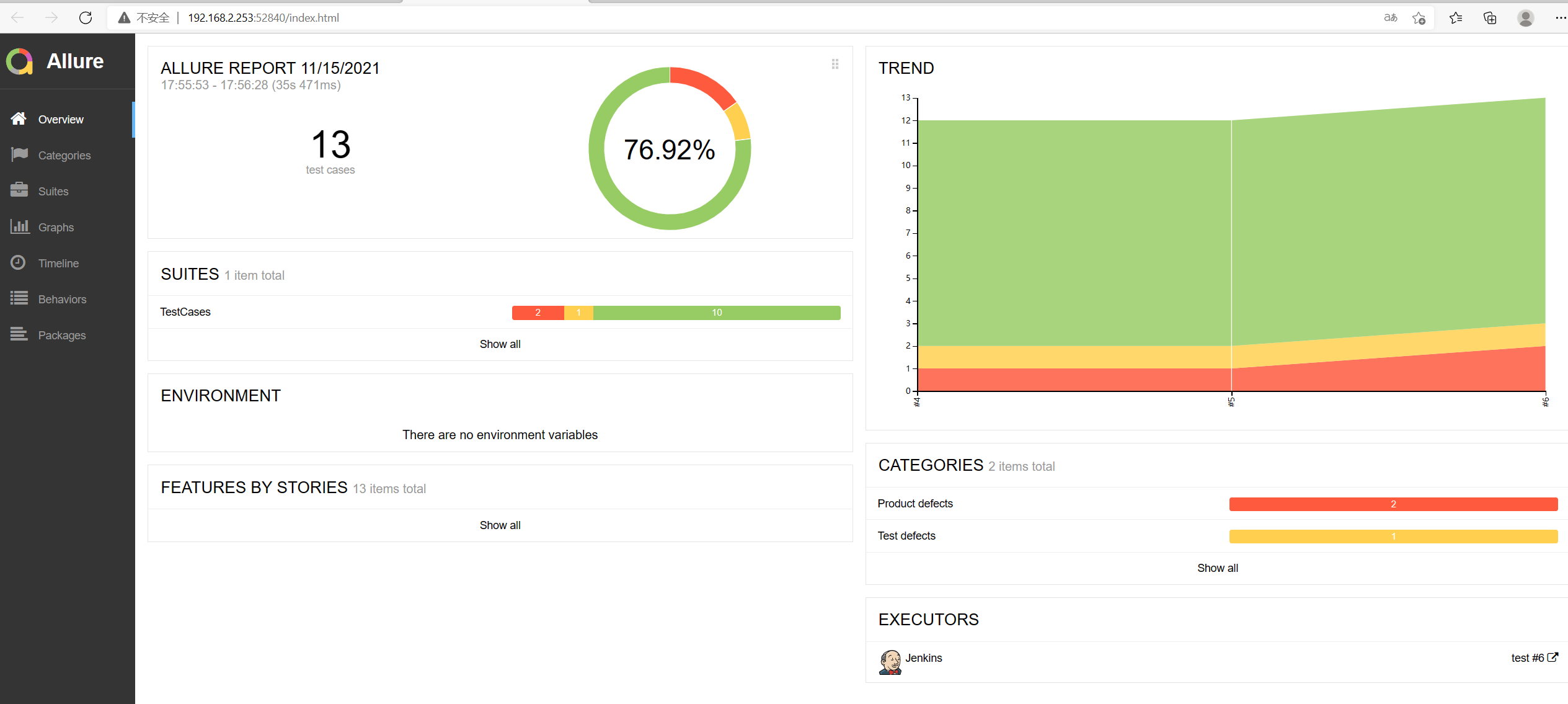Open Timeline via the clock icon
The height and width of the screenshot is (704, 1568).
(19, 262)
